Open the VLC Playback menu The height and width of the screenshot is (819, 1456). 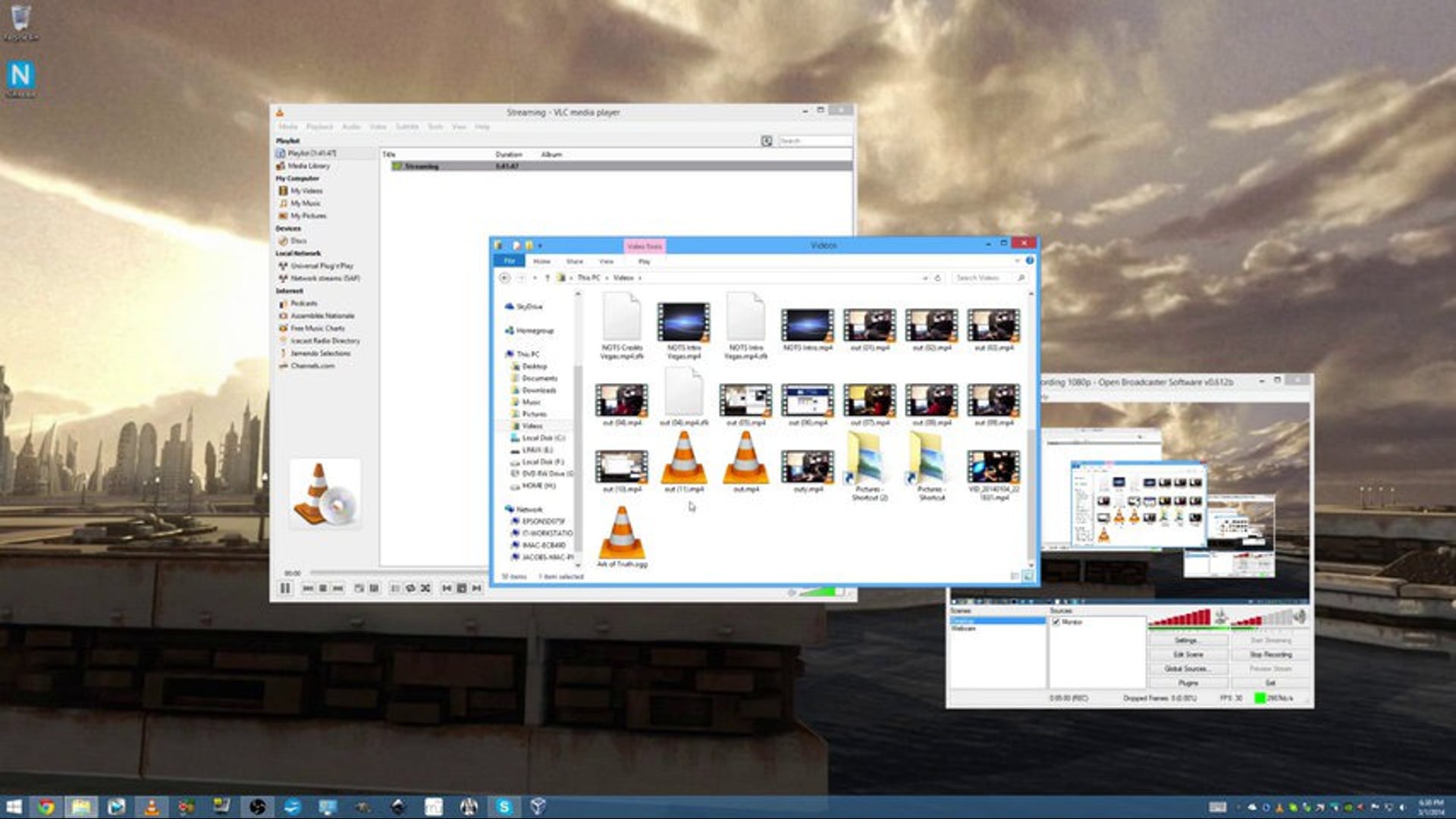pos(319,127)
